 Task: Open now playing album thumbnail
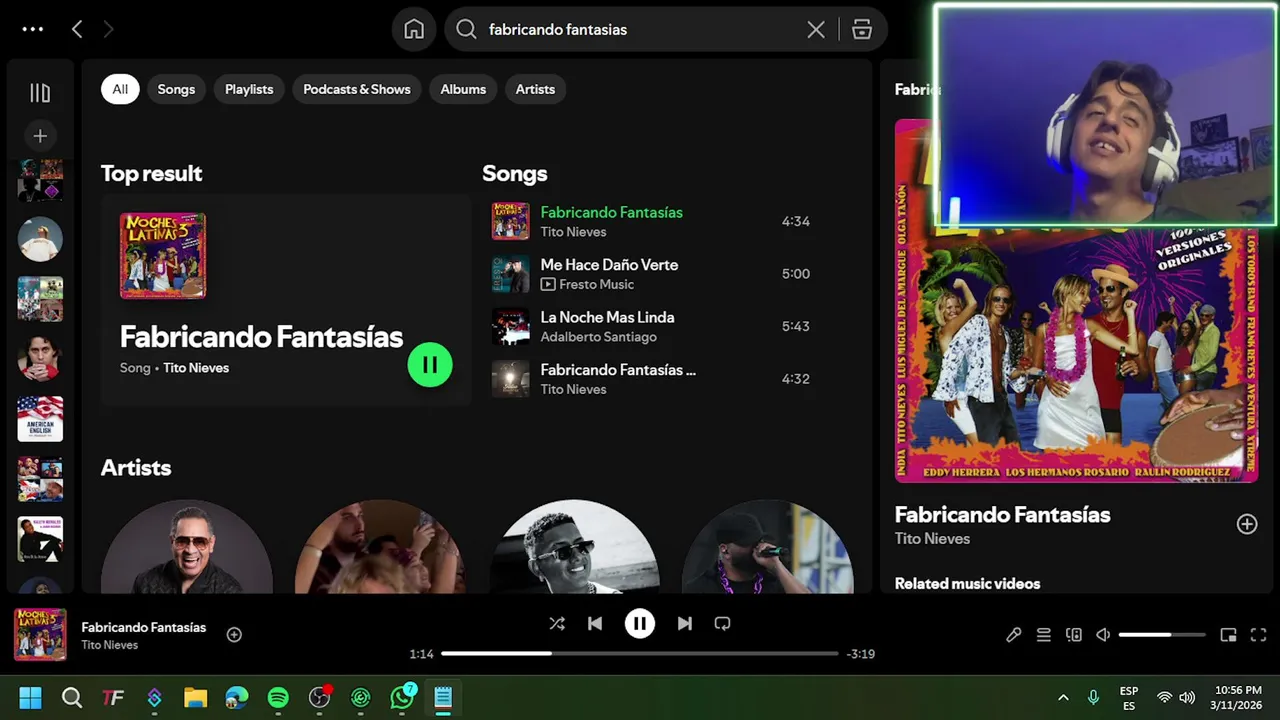40,635
